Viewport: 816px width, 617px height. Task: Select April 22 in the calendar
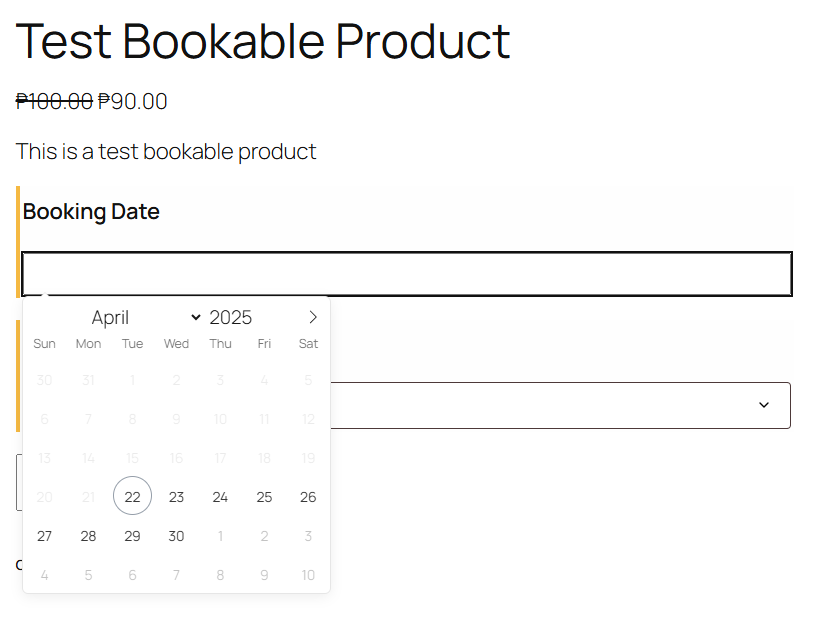(132, 497)
